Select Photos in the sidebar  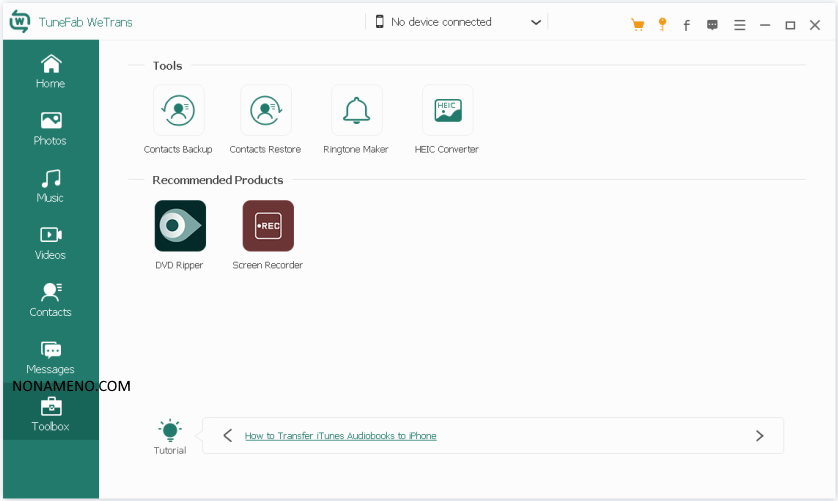50,128
